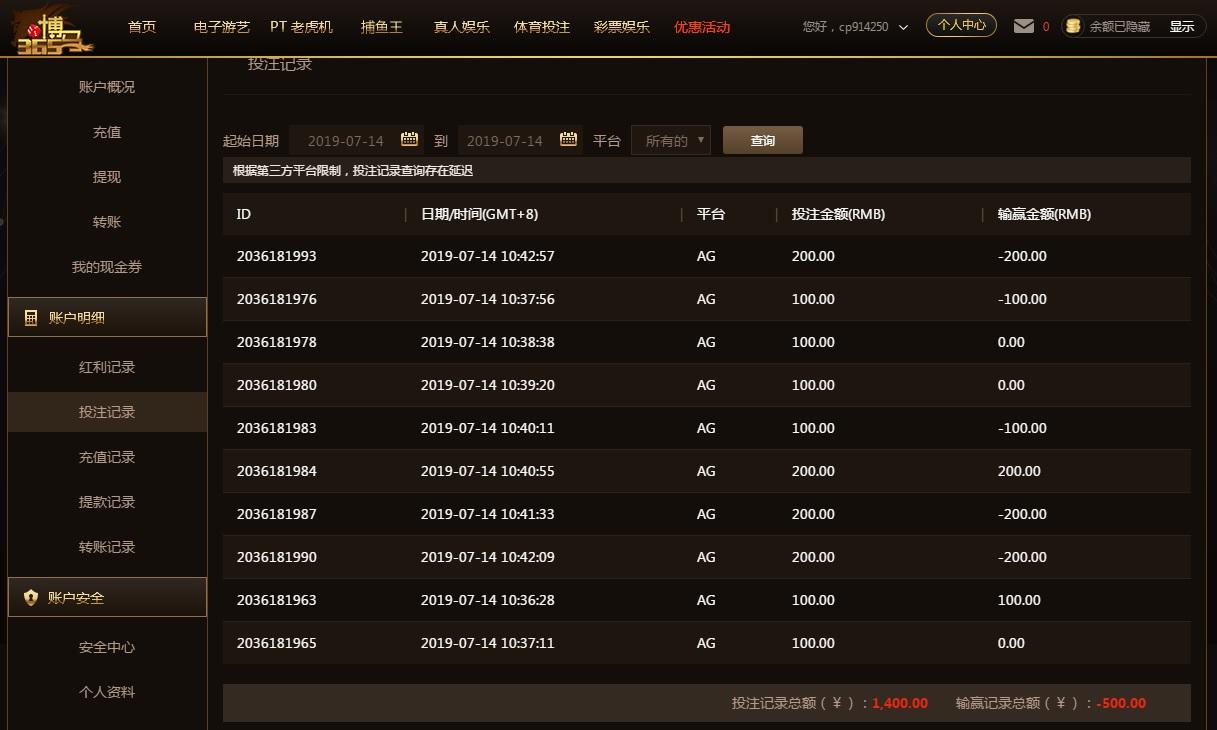The height and width of the screenshot is (730, 1217).
Task: Show hidden balance by clicking 显示
Action: [x=1182, y=27]
